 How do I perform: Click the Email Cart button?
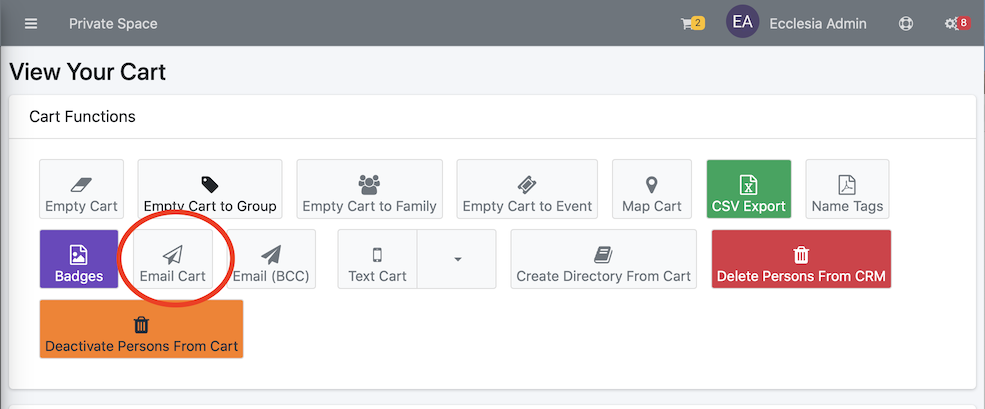pyautogui.click(x=173, y=259)
